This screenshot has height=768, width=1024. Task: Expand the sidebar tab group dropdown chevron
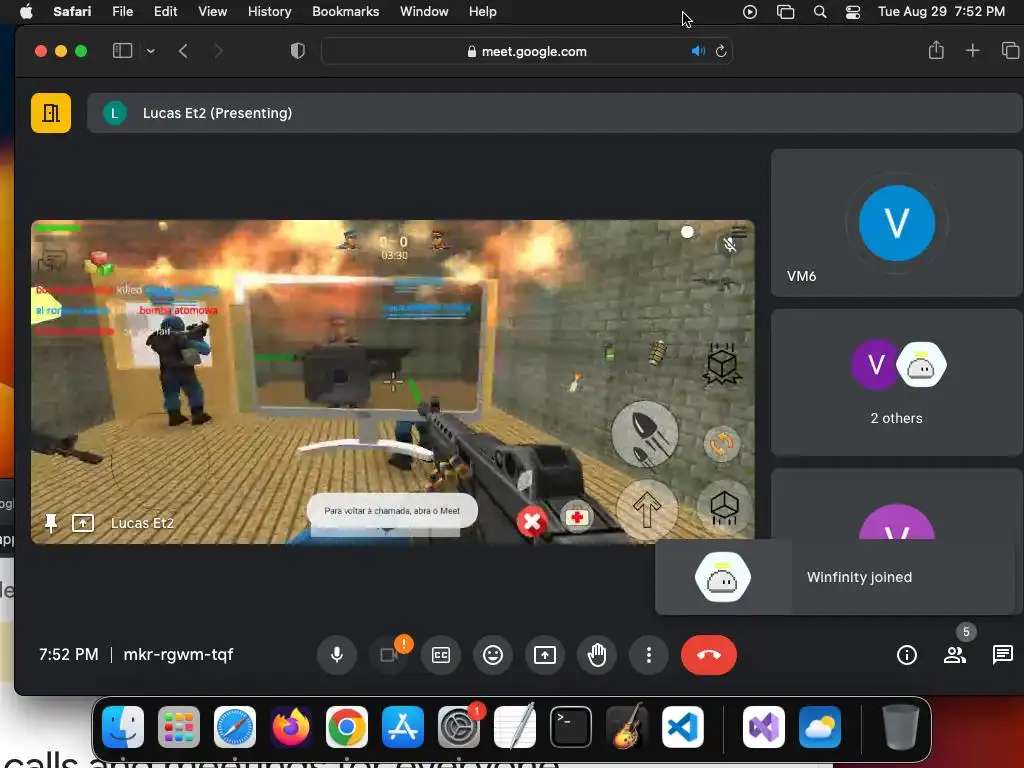tap(151, 51)
